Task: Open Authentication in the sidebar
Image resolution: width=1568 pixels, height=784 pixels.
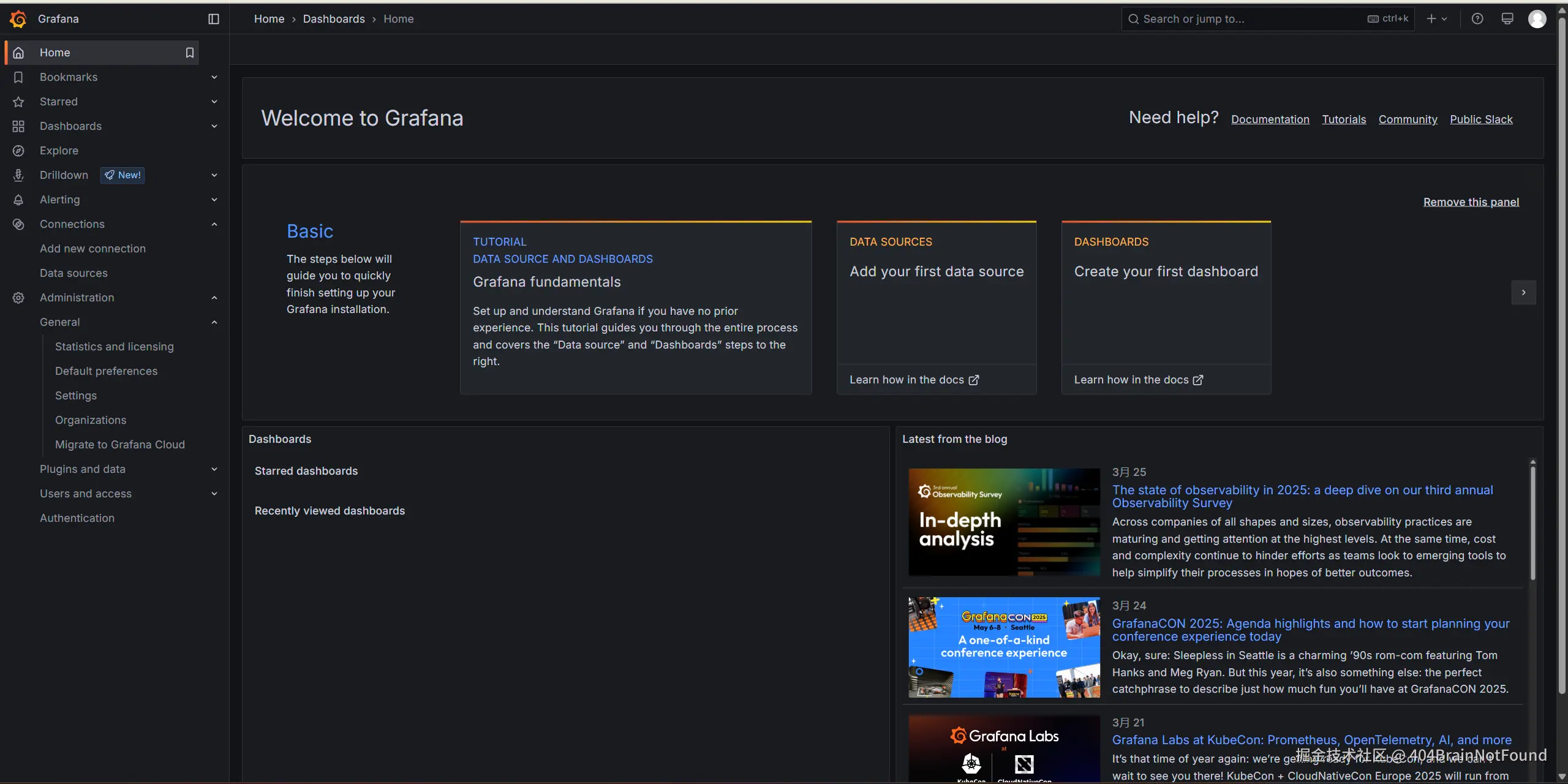Action: coord(77,518)
